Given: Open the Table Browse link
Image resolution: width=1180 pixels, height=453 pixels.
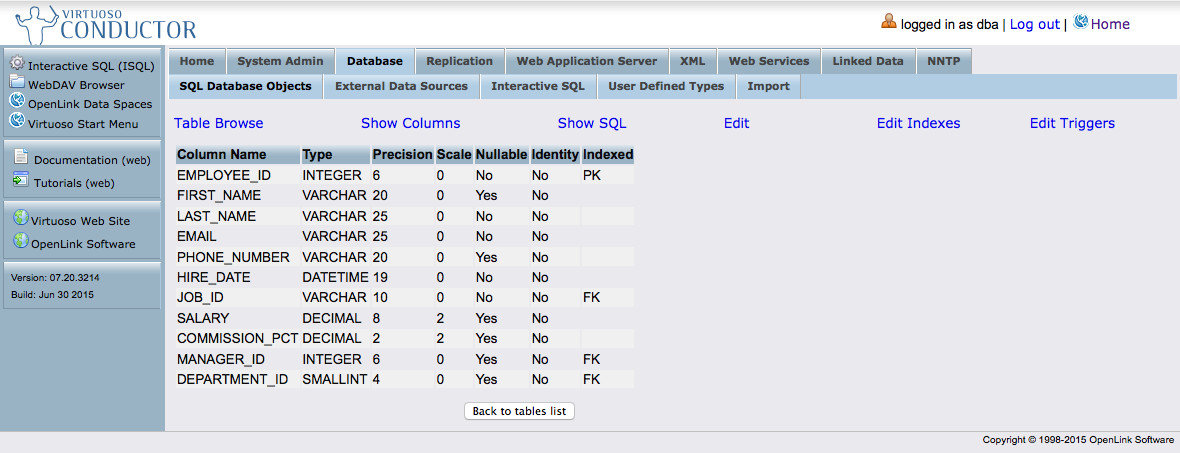Looking at the screenshot, I should (x=219, y=123).
